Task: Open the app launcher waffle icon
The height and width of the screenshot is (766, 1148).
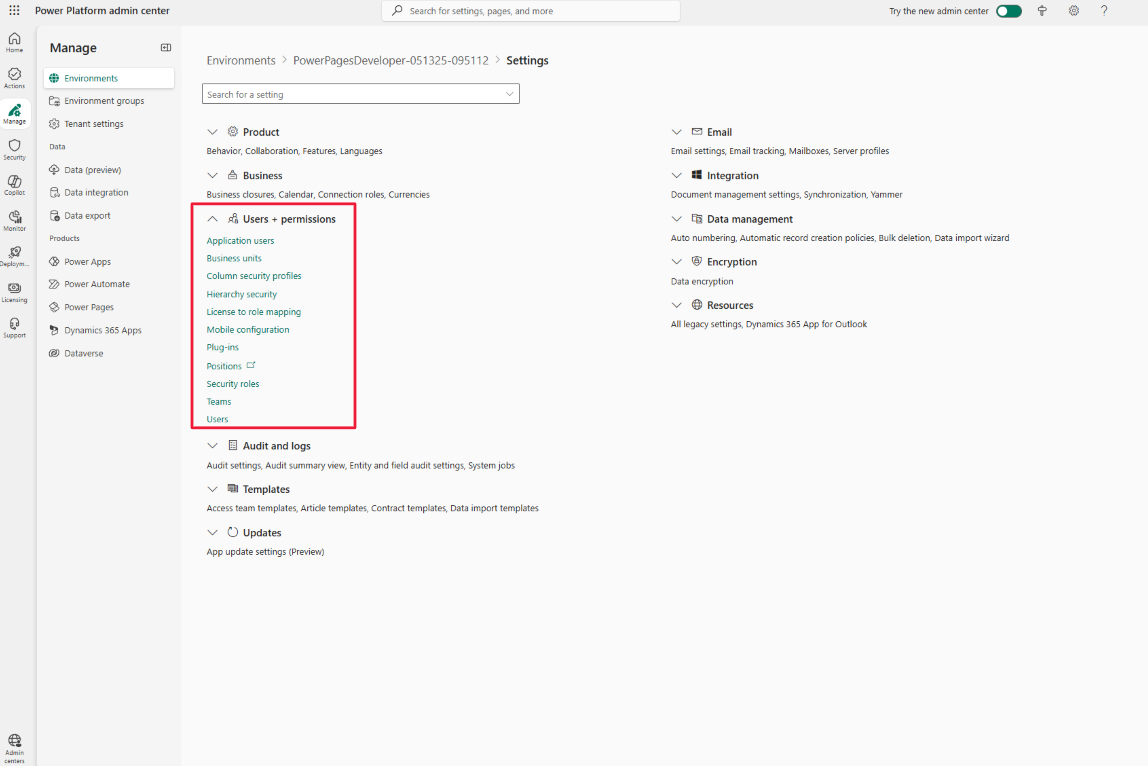Action: 14,11
